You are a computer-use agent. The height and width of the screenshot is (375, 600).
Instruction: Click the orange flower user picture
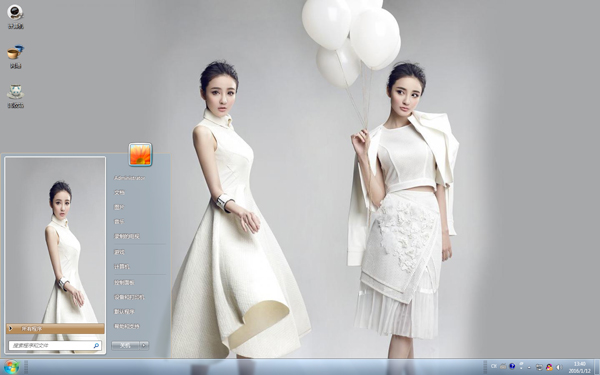(x=140, y=155)
